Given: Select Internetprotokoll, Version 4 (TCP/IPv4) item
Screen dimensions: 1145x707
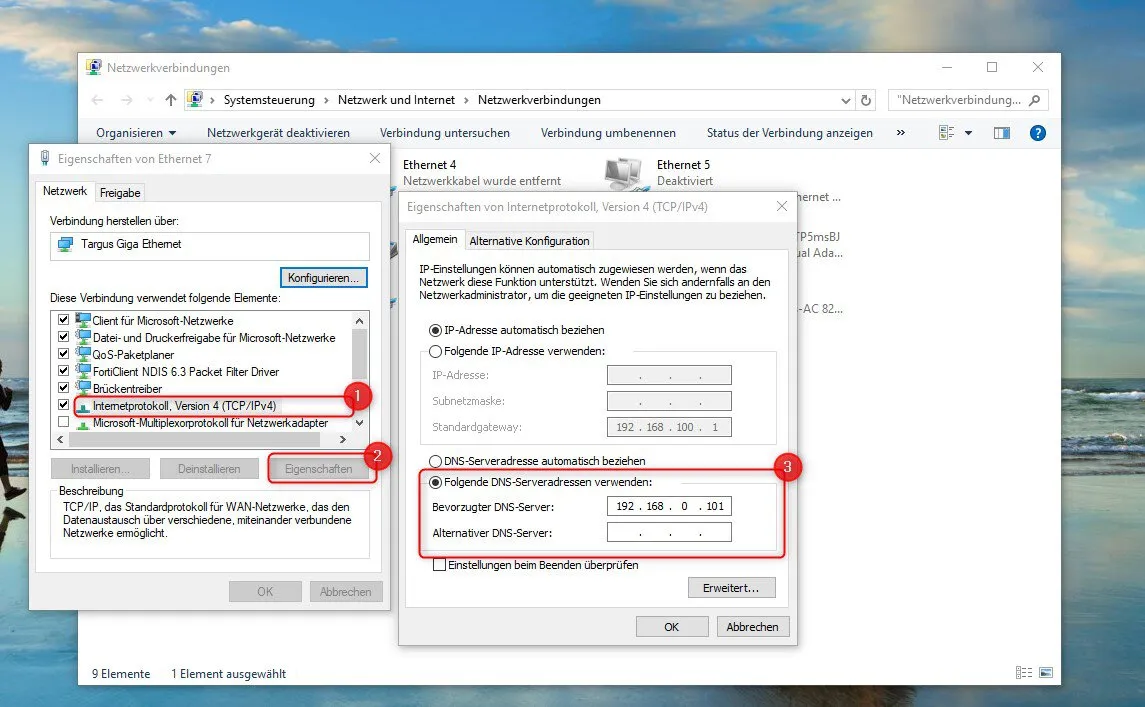Looking at the screenshot, I should (184, 405).
